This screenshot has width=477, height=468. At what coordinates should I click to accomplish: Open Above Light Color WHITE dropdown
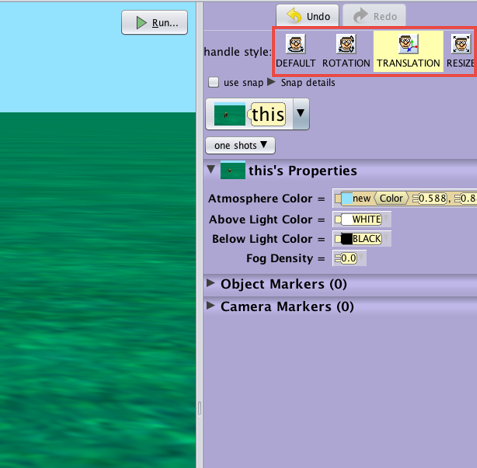tap(386, 219)
